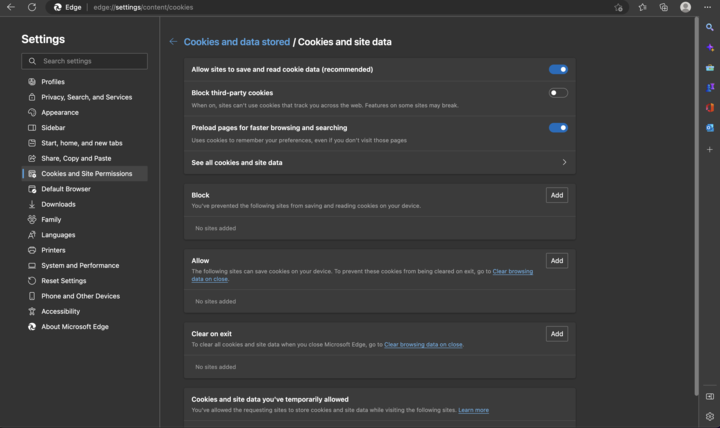Open Privacy, Search, and Services settings

86,97
